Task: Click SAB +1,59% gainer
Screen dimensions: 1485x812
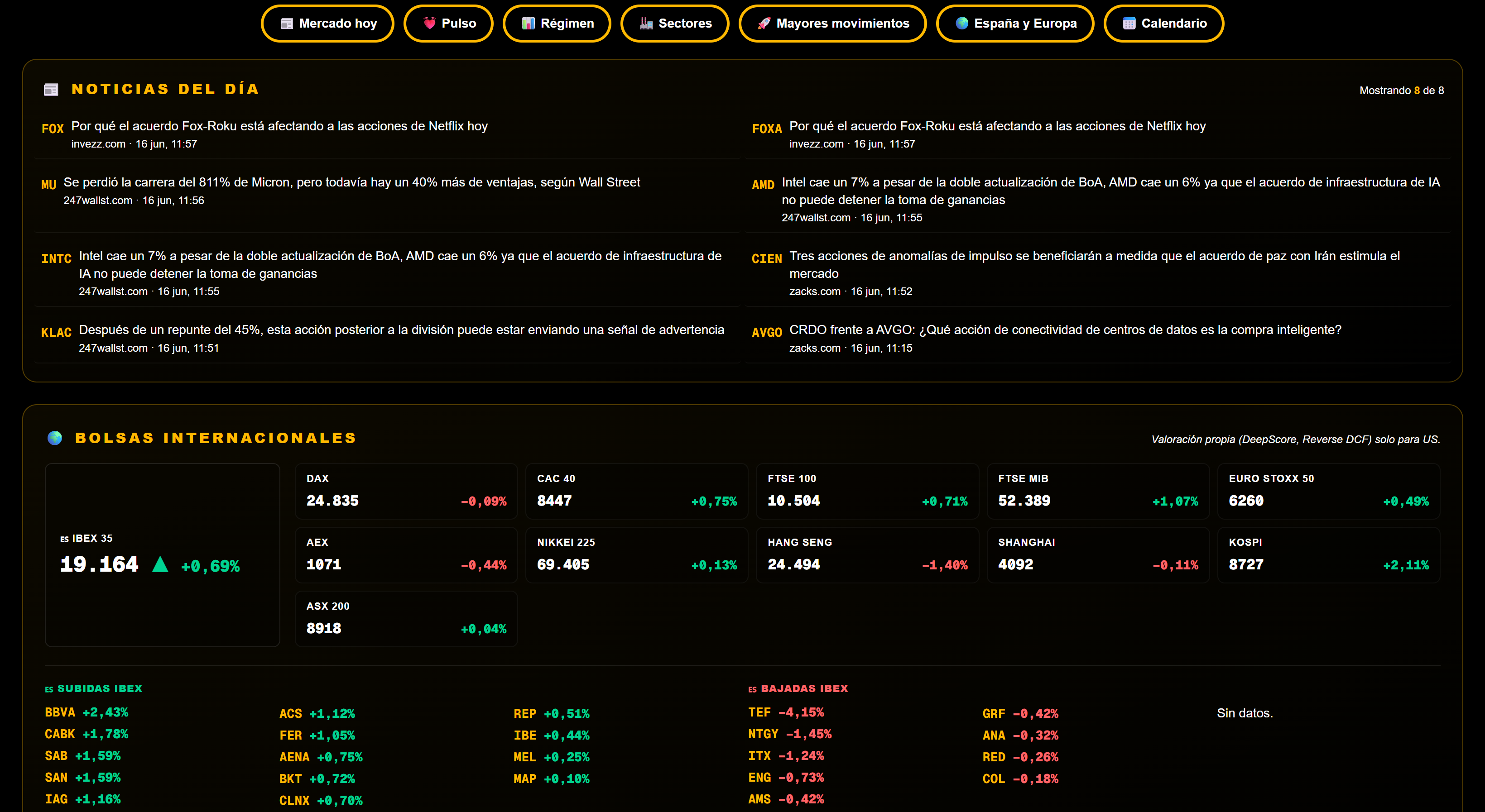Action: coord(83,756)
